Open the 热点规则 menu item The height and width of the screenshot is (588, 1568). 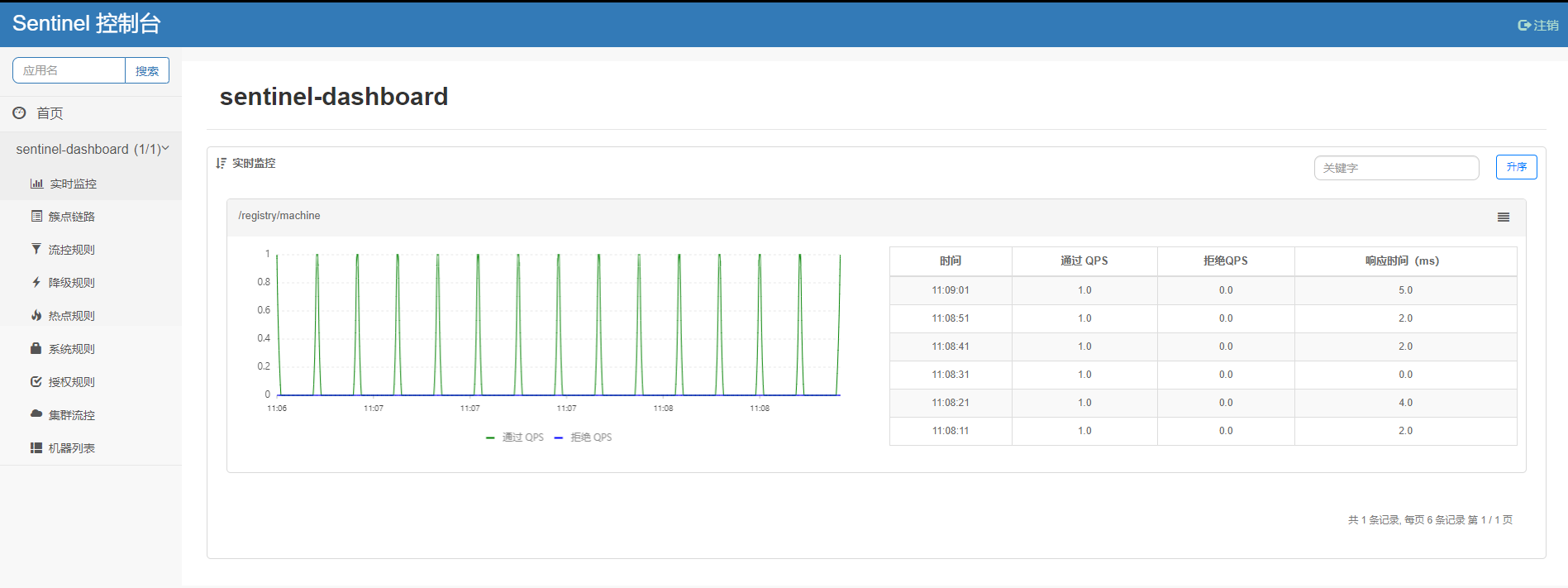click(72, 316)
